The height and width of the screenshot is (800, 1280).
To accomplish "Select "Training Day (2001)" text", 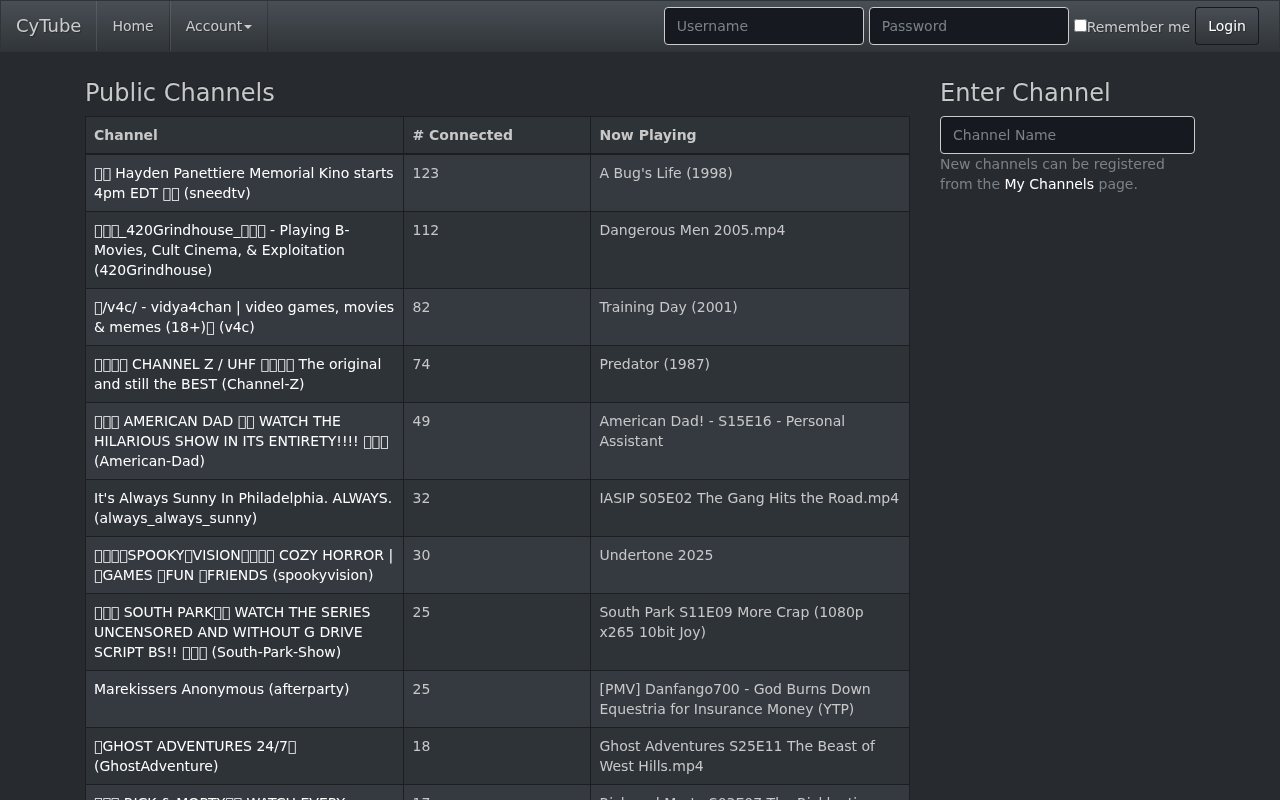I will (668, 307).
